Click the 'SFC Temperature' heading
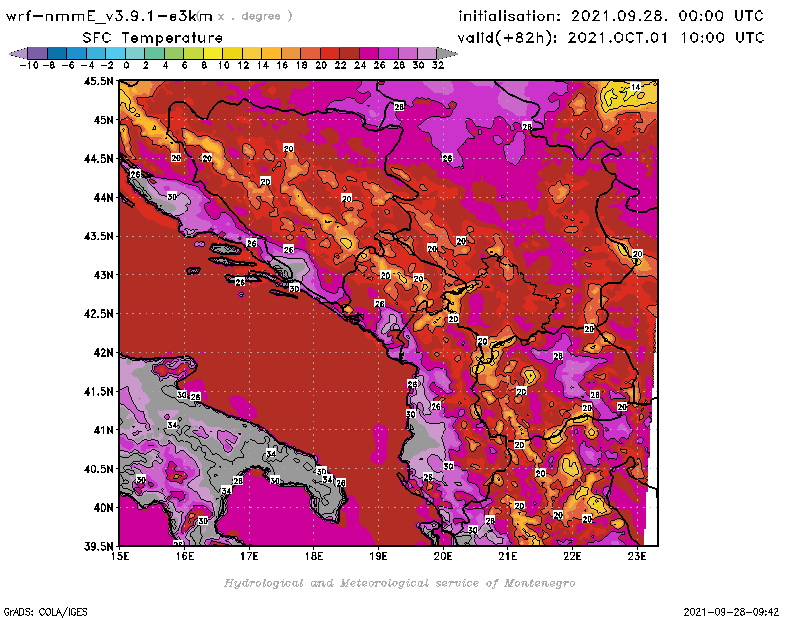 [153, 38]
